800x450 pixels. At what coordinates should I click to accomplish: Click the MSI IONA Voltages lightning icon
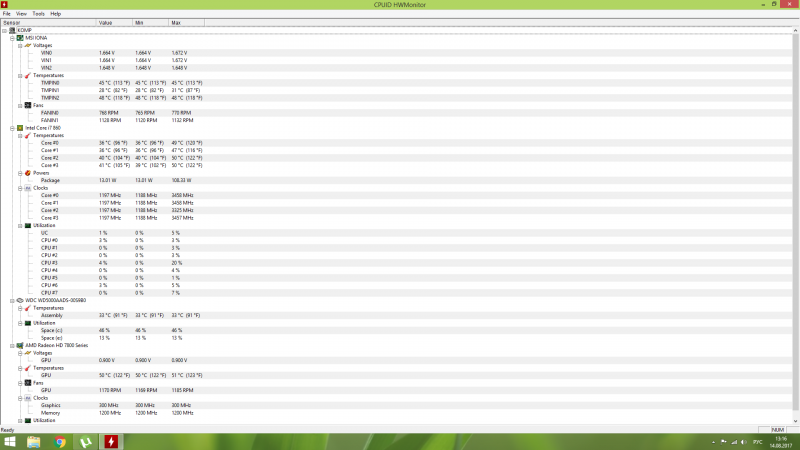coord(28,45)
